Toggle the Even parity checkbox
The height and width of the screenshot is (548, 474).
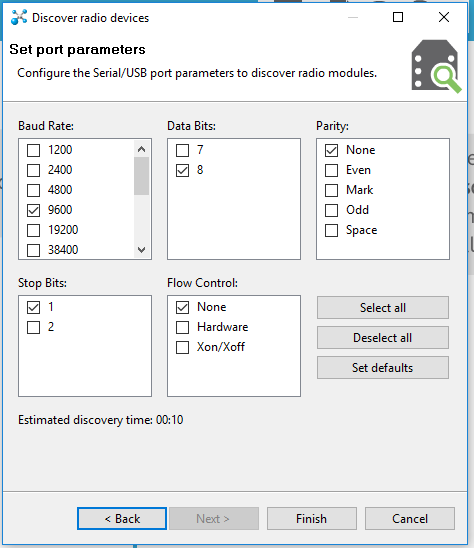331,171
